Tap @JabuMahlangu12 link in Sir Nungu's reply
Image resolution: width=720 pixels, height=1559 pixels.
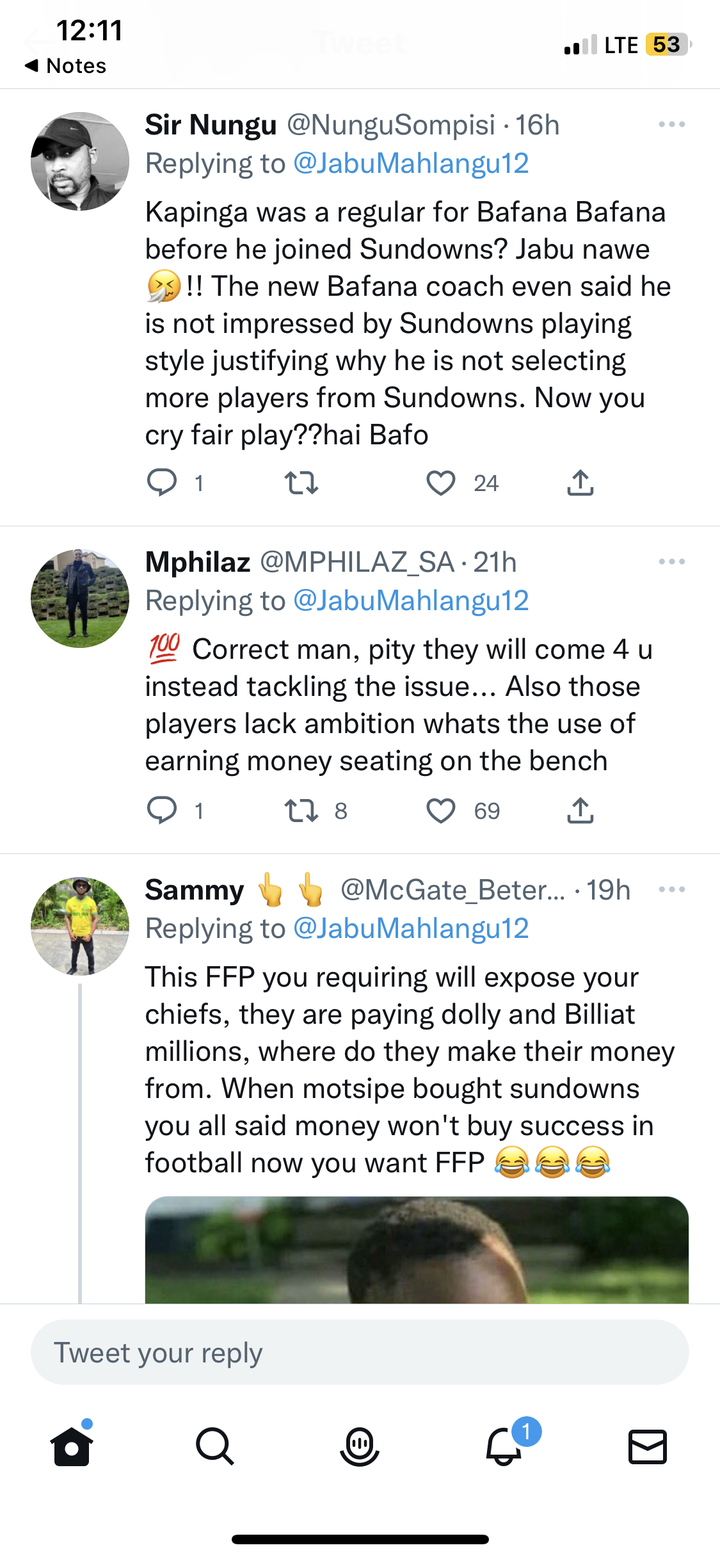(410, 163)
